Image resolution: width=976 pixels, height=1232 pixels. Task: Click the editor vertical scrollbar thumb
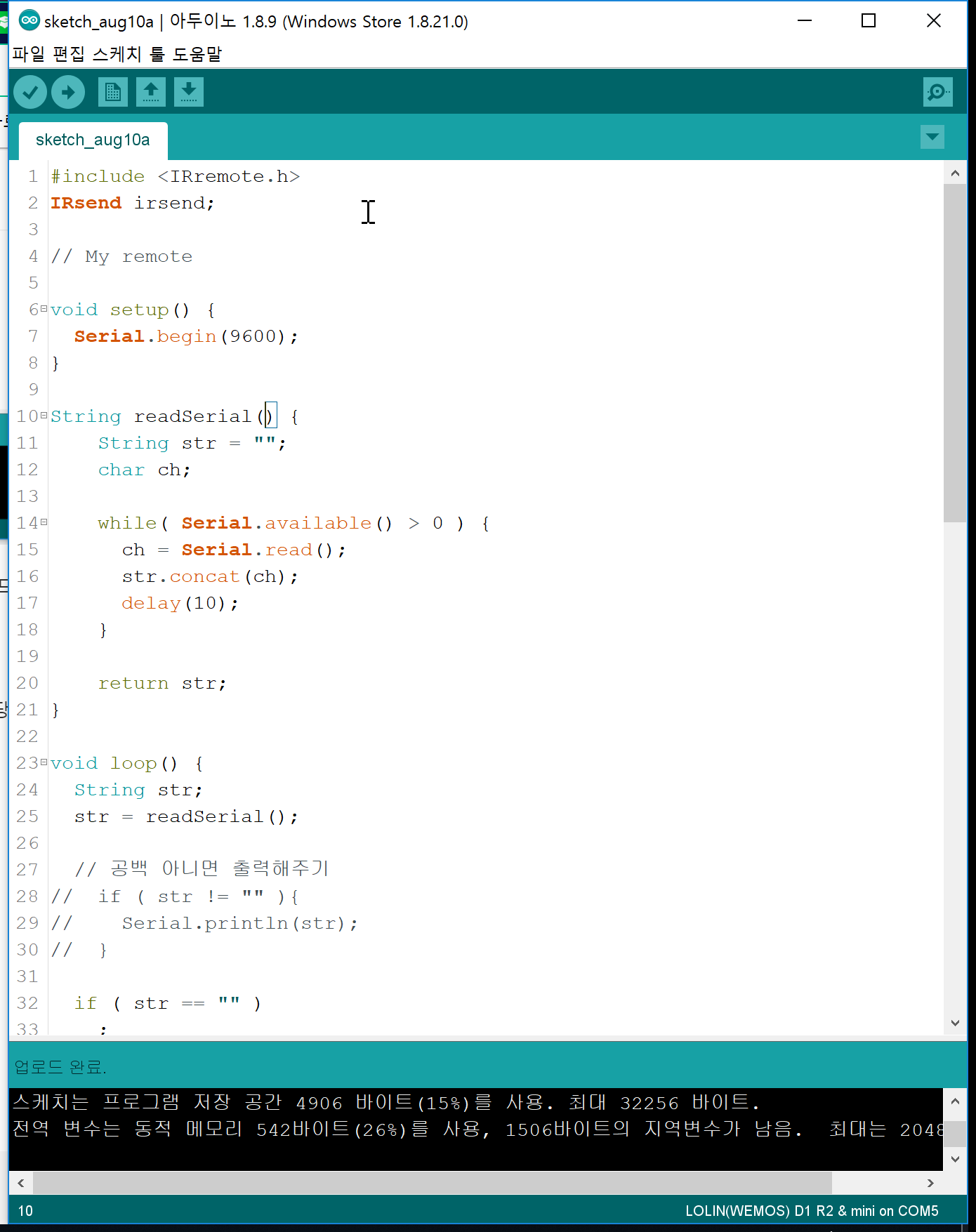coord(955,353)
